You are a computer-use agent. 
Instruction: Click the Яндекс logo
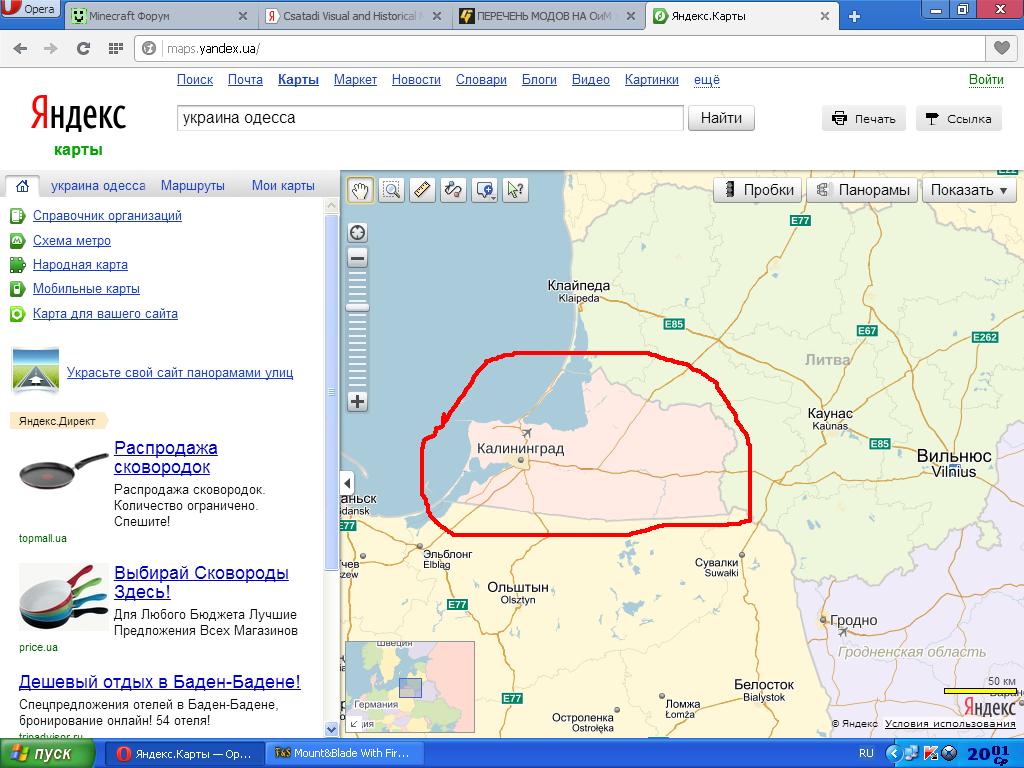pos(78,114)
